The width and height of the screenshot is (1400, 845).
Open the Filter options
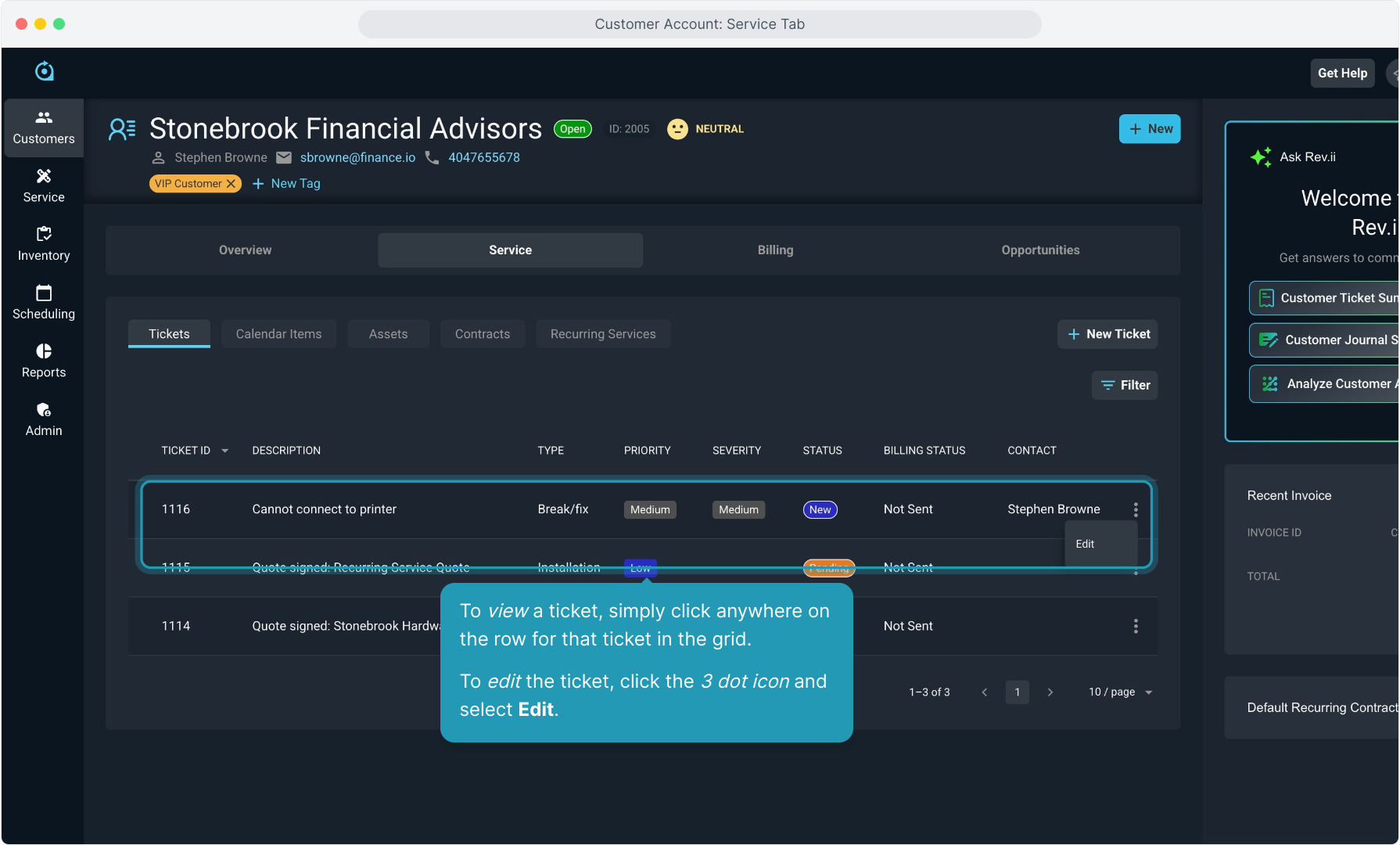[x=1125, y=385]
